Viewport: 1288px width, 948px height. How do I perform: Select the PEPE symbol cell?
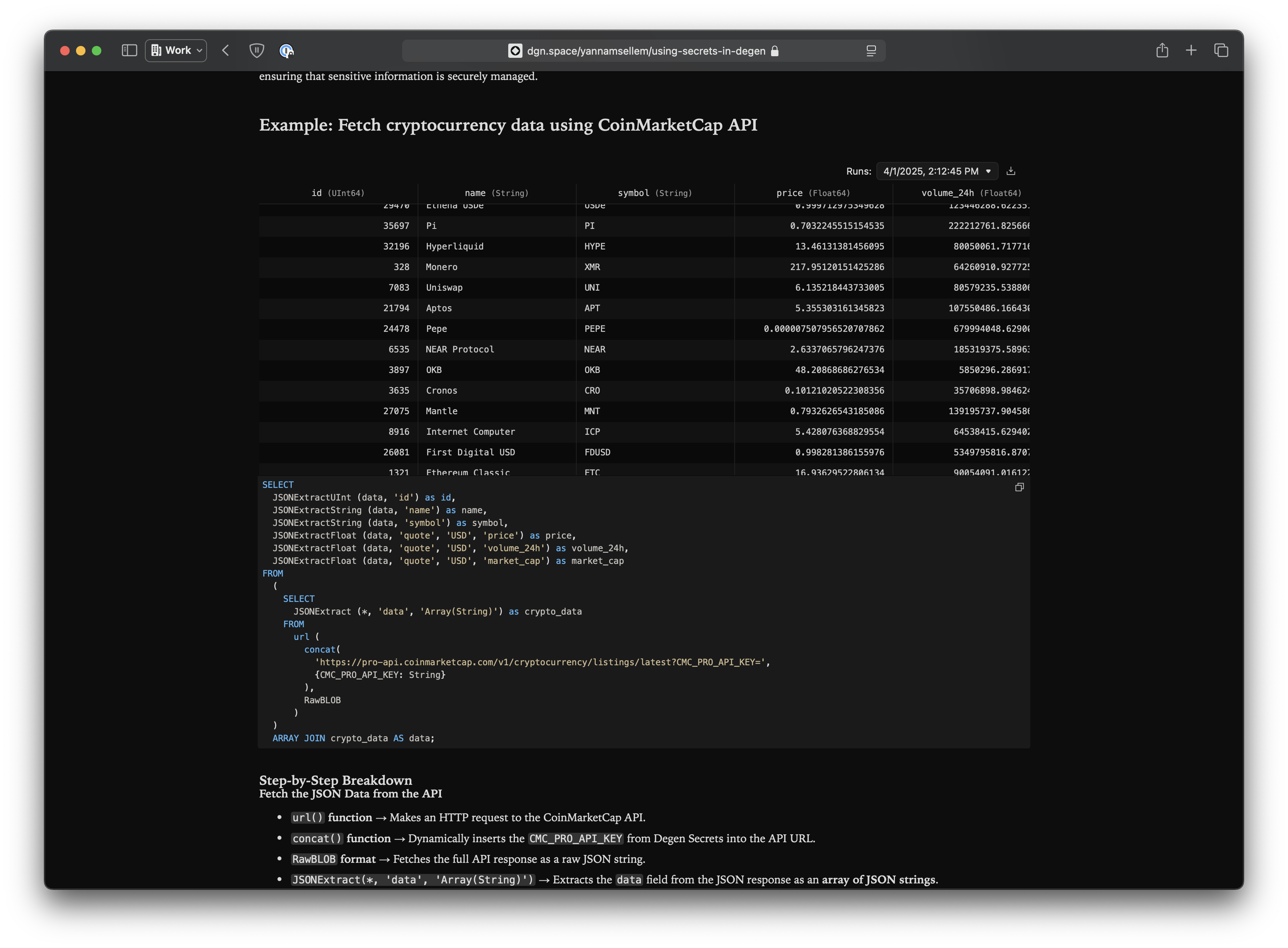[655, 329]
